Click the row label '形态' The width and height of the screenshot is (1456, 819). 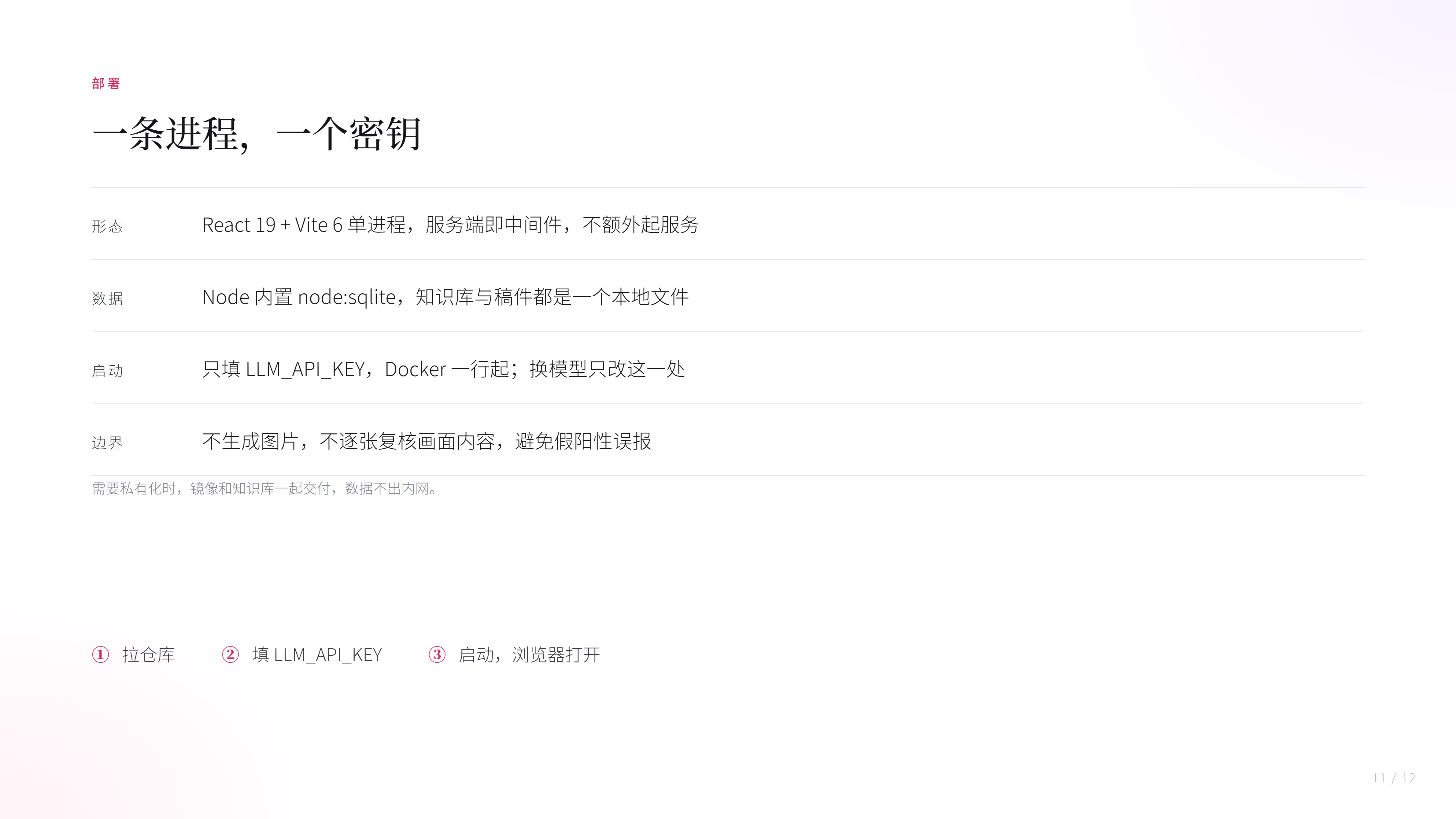pos(107,227)
